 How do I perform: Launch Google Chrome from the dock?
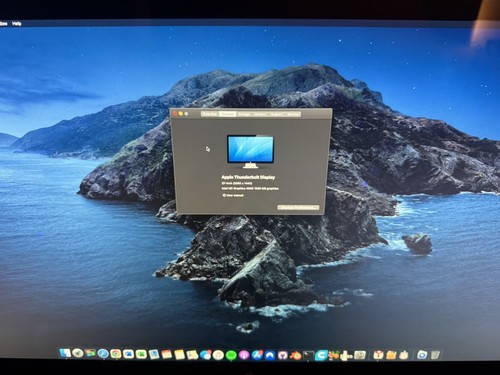pyautogui.click(x=116, y=354)
